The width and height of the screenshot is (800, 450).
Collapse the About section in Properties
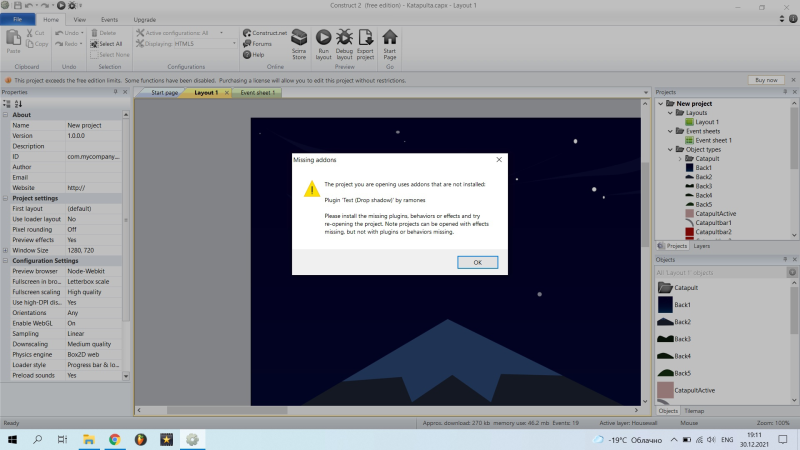6,115
